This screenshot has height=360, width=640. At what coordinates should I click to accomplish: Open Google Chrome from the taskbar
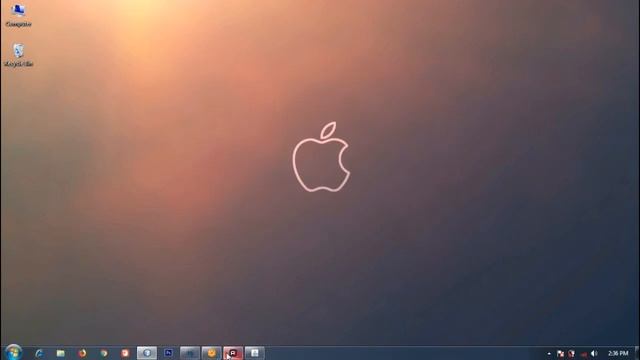point(104,353)
